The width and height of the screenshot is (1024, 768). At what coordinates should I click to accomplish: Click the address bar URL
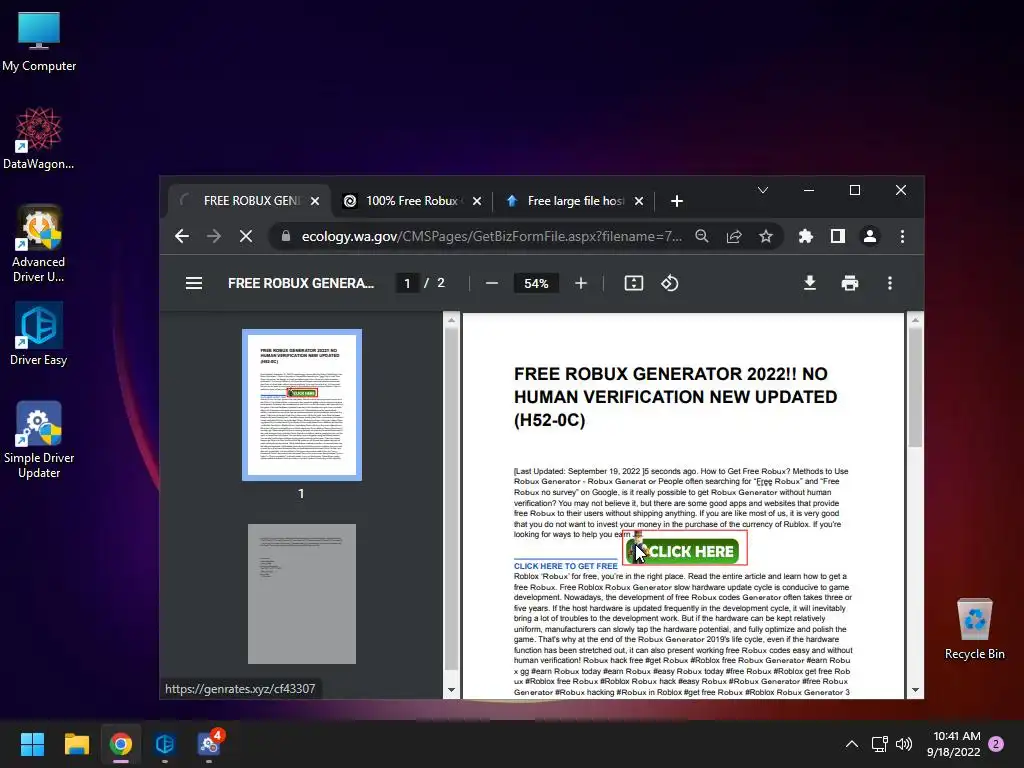pos(491,236)
